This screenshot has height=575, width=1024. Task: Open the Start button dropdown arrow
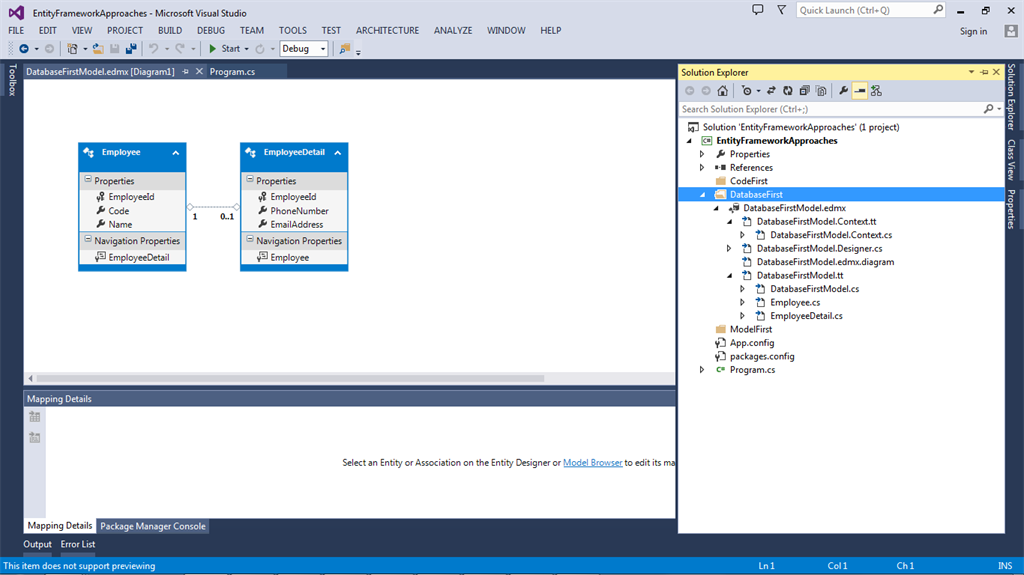(246, 49)
